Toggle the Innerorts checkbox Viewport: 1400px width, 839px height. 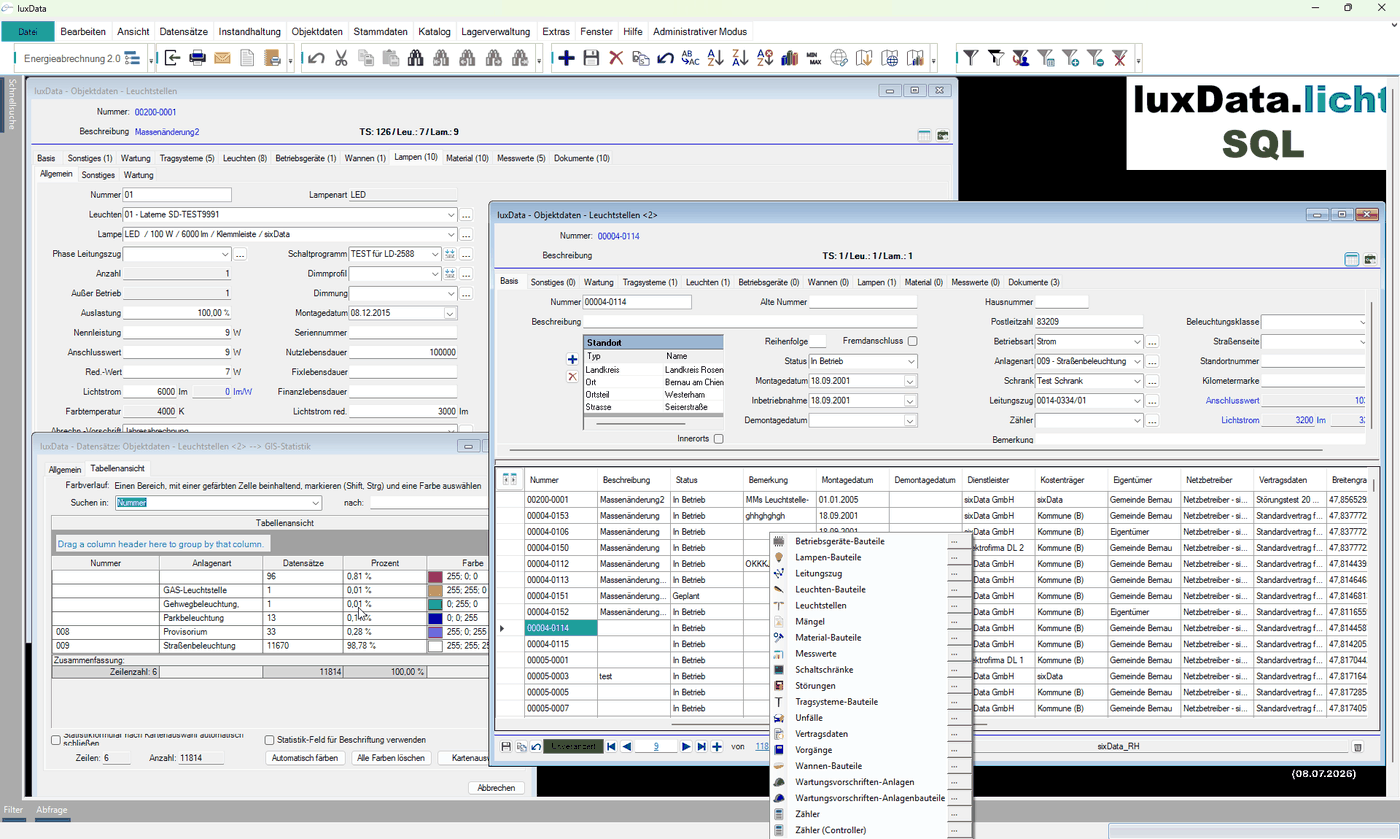719,439
